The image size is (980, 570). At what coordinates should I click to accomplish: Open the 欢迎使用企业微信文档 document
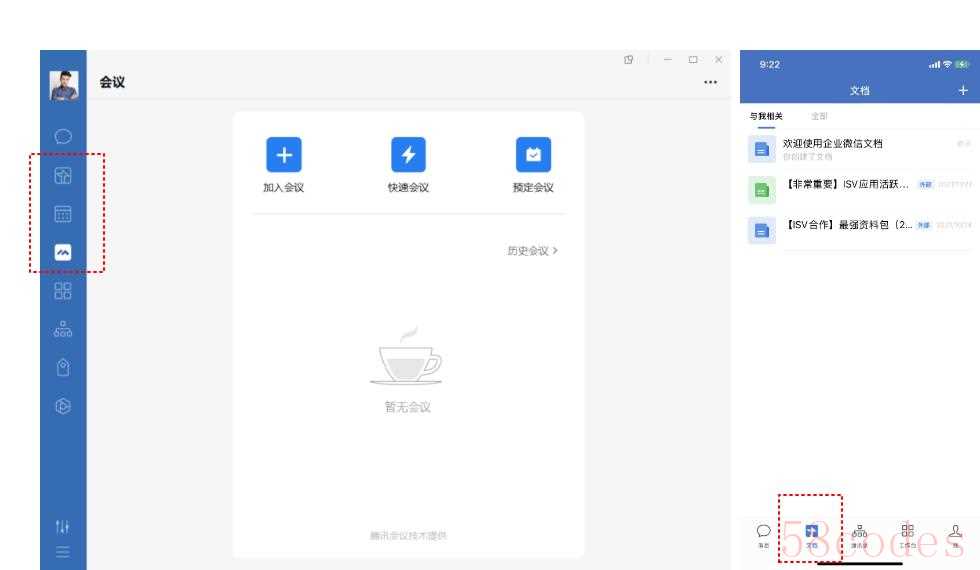(860, 149)
